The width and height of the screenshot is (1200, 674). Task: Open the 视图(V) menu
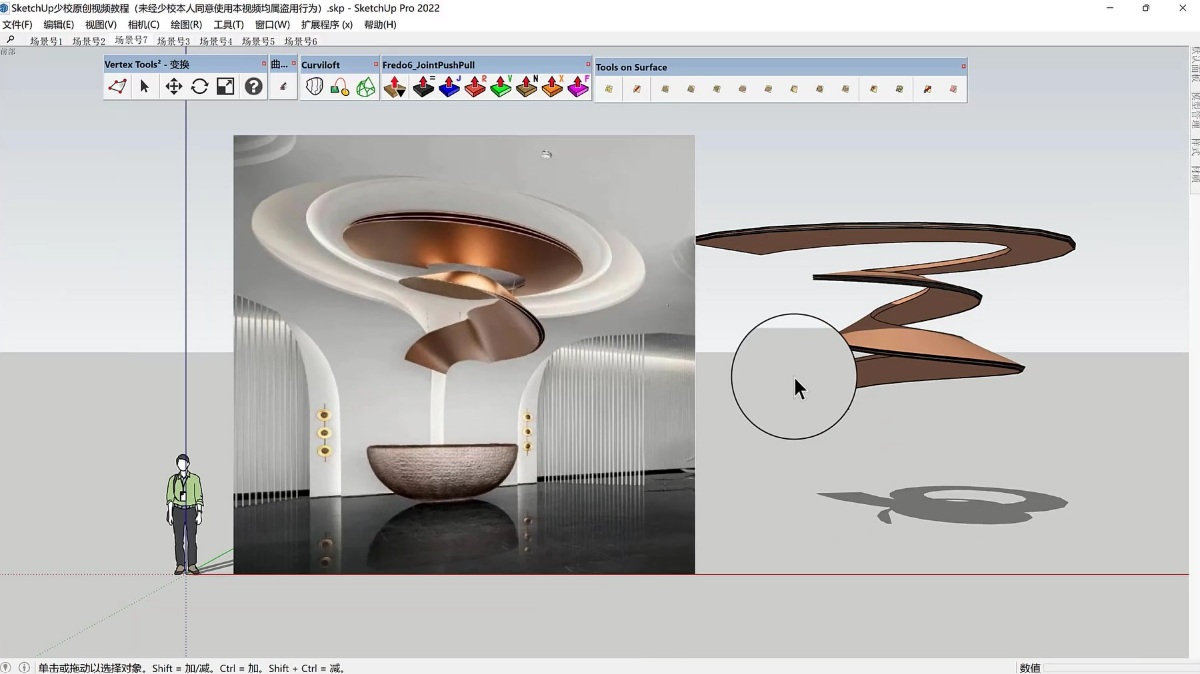coord(100,25)
